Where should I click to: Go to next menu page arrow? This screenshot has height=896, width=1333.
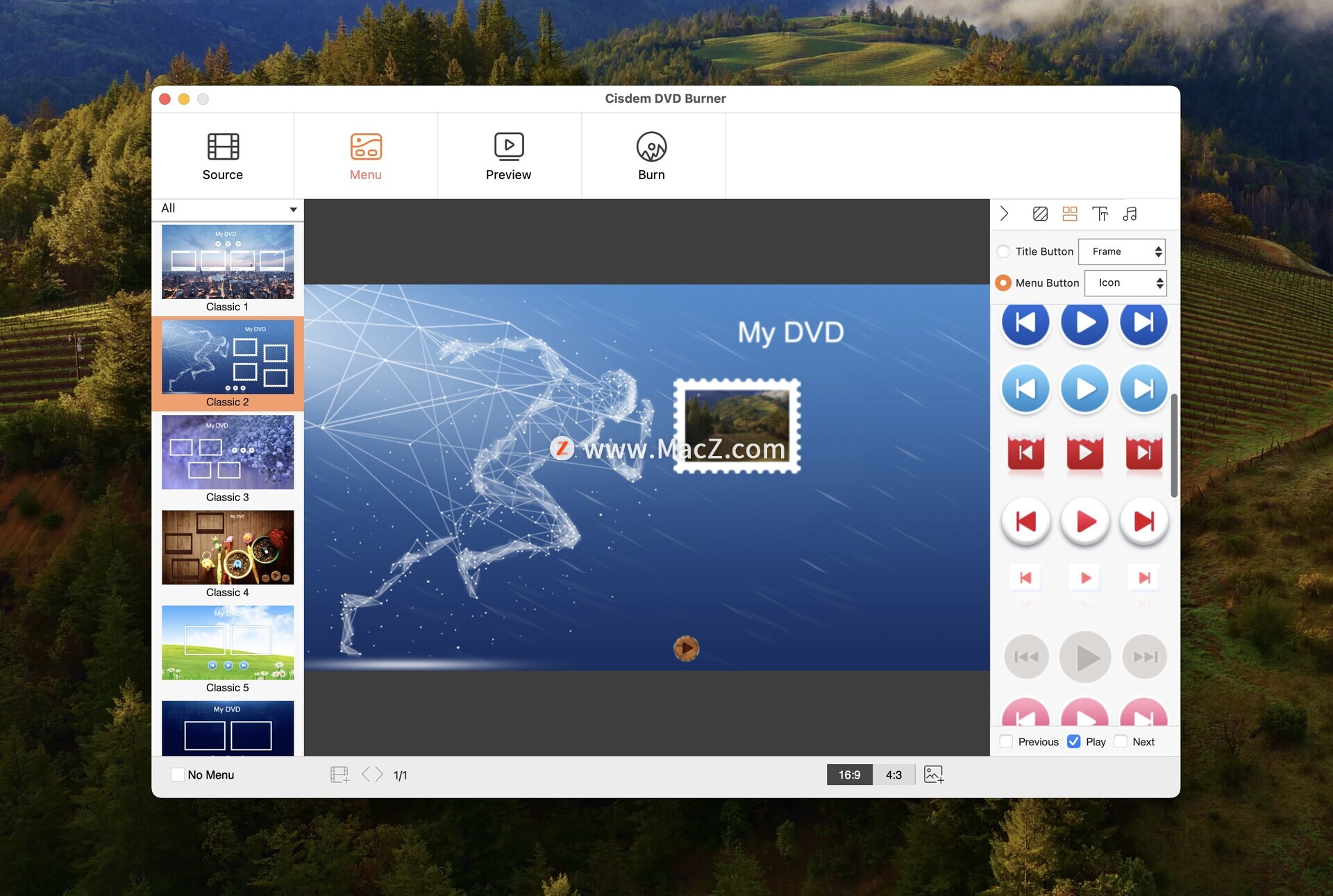[x=378, y=774]
